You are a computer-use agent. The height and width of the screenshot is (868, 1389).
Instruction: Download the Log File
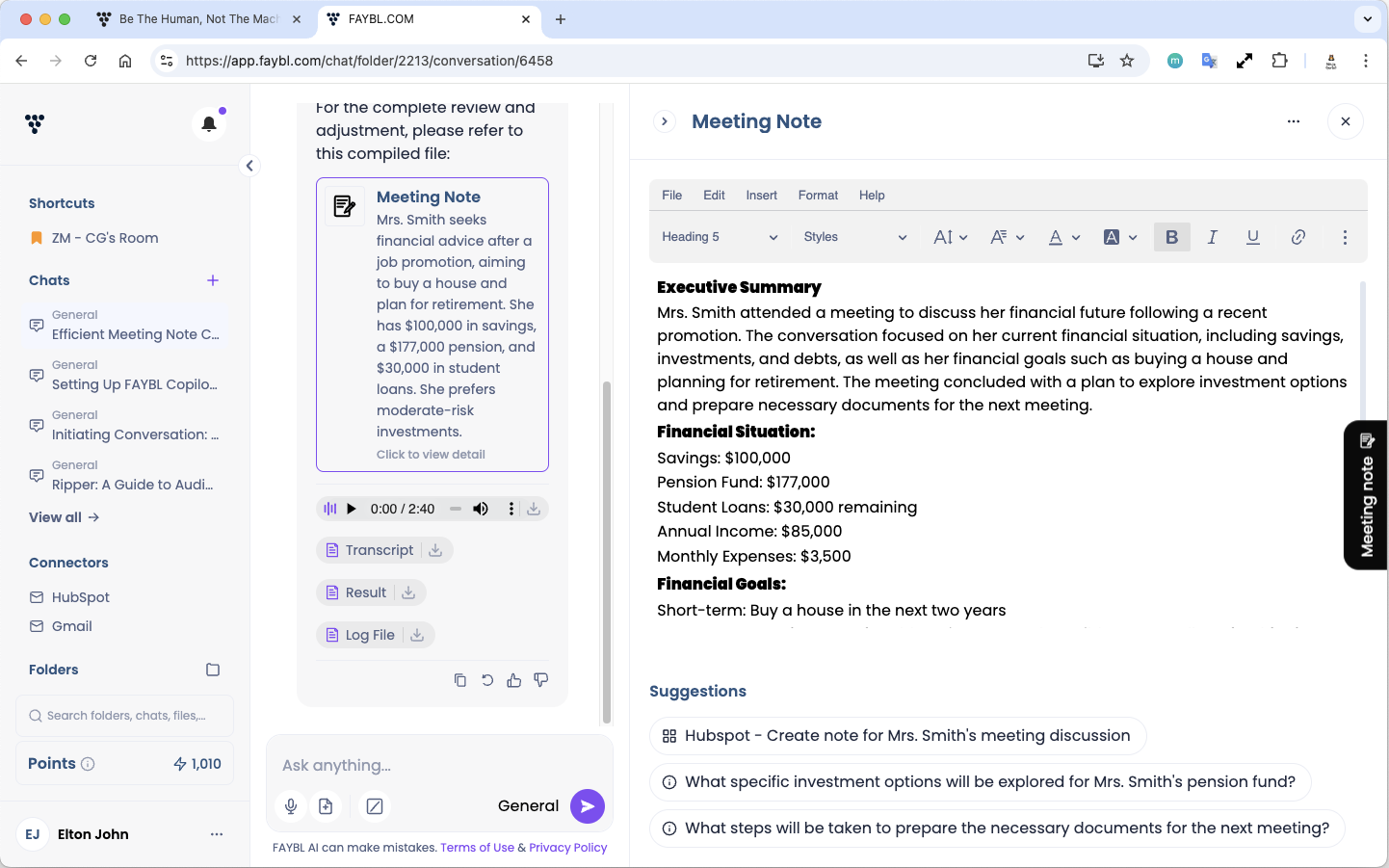point(417,635)
